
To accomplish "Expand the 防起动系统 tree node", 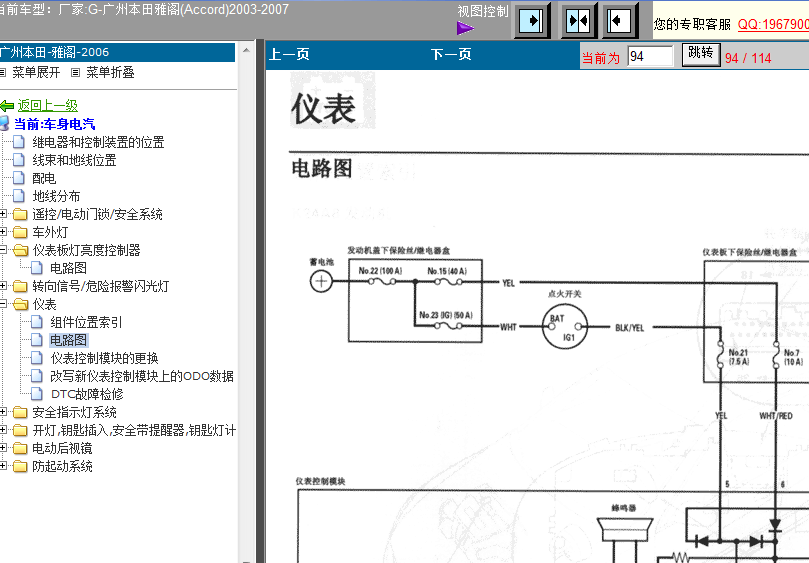I will click(3, 466).
